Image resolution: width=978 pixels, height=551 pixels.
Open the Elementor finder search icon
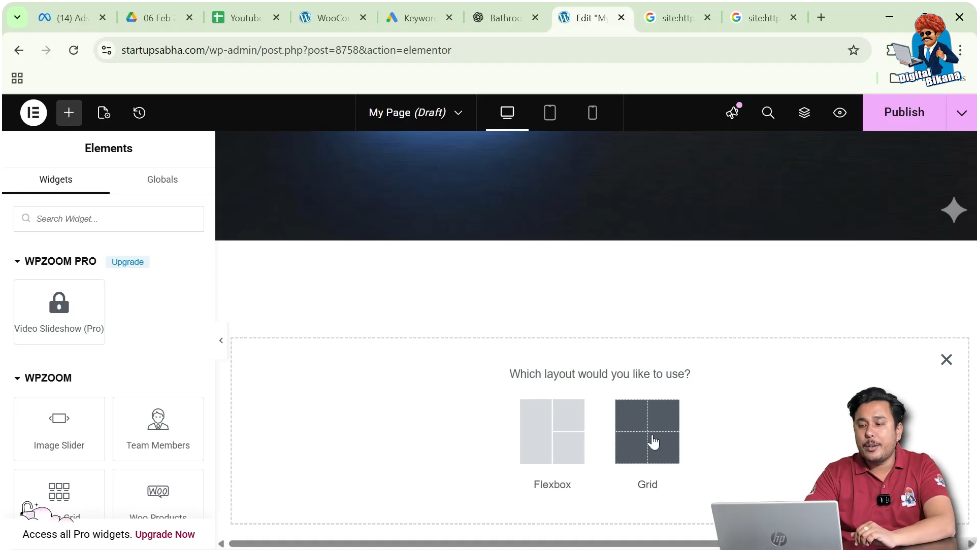(x=768, y=112)
